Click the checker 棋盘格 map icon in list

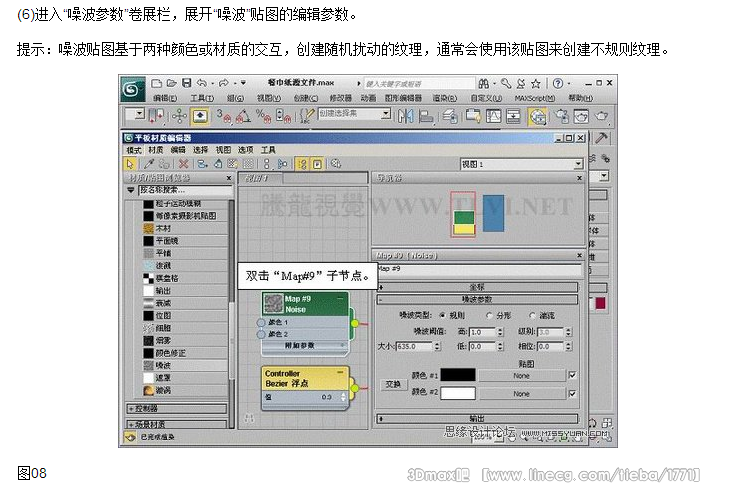coord(146,278)
